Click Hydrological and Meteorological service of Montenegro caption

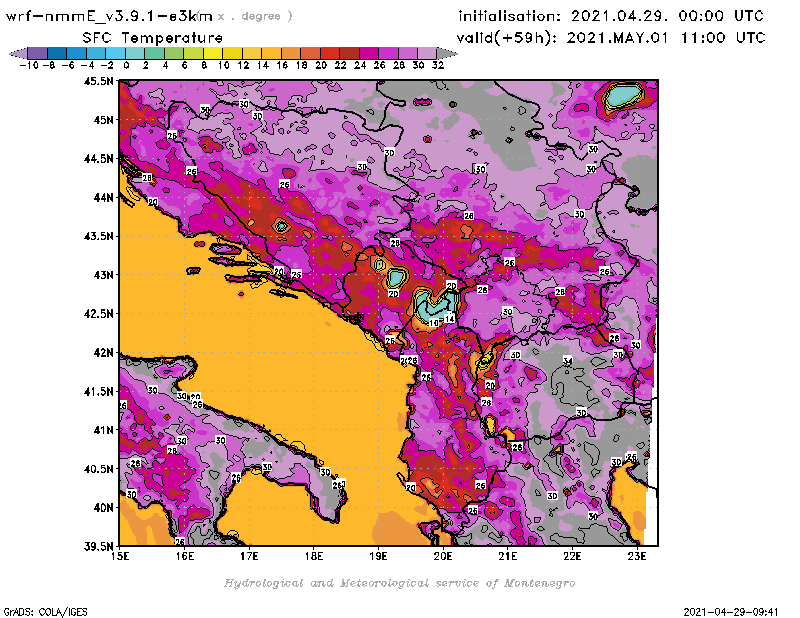click(x=399, y=582)
